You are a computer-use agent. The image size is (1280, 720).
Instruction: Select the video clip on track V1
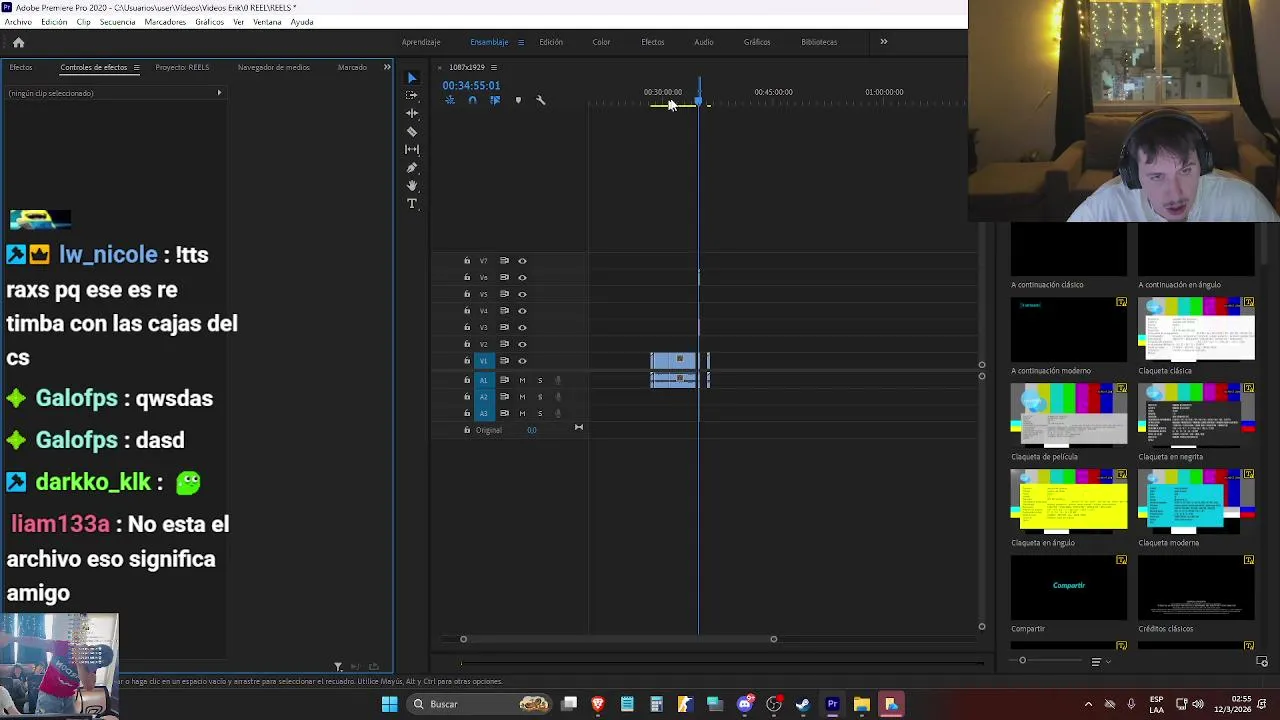[x=673, y=361]
